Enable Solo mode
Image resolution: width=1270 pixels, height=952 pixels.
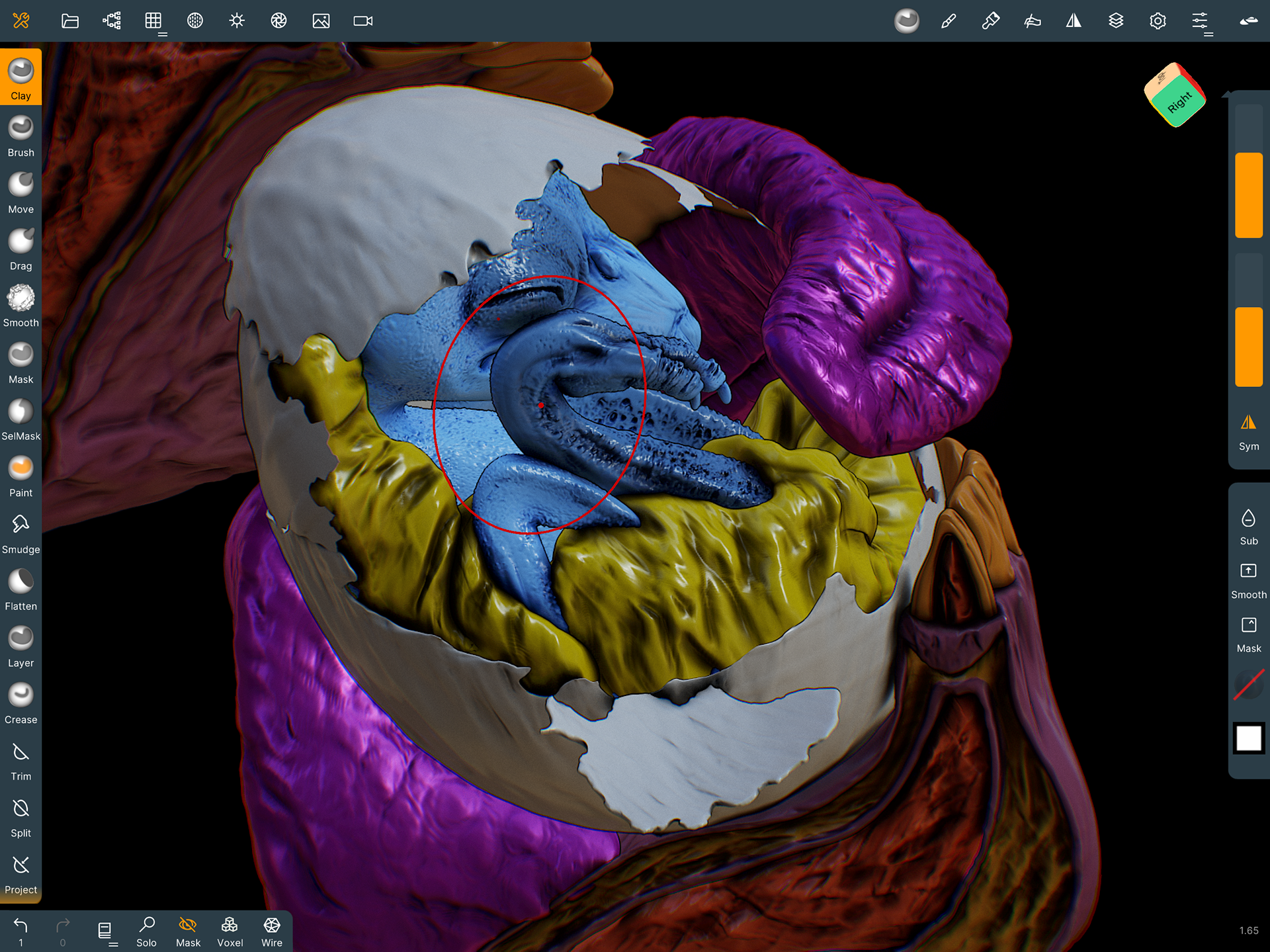(x=146, y=931)
